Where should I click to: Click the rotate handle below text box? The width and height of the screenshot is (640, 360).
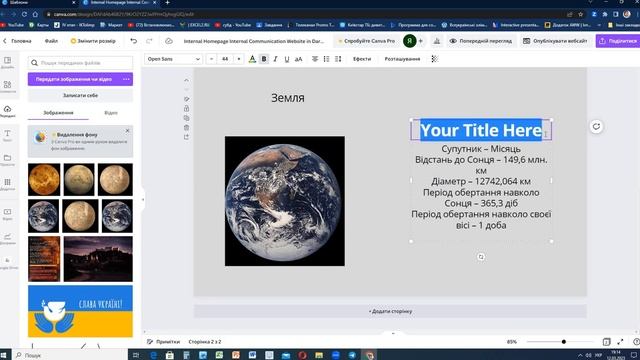pos(481,257)
